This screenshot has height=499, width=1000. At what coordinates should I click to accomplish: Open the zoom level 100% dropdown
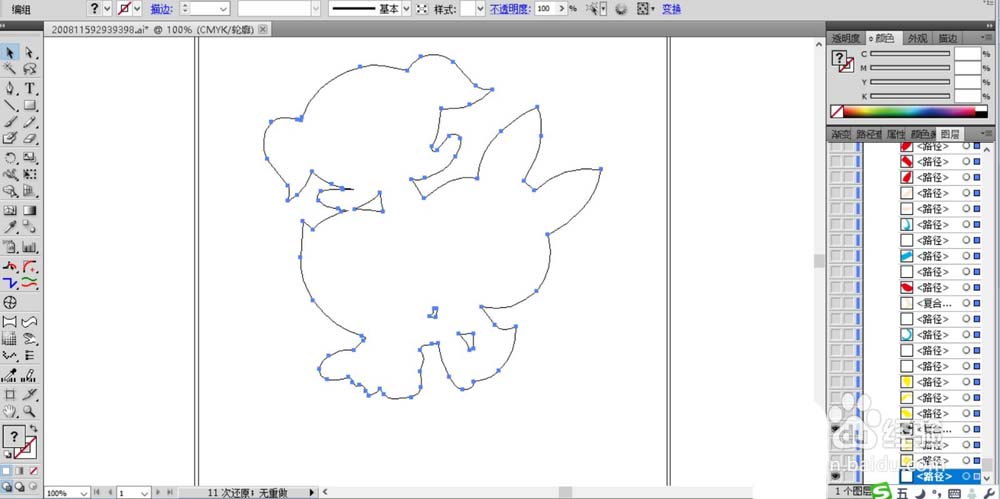click(84, 493)
